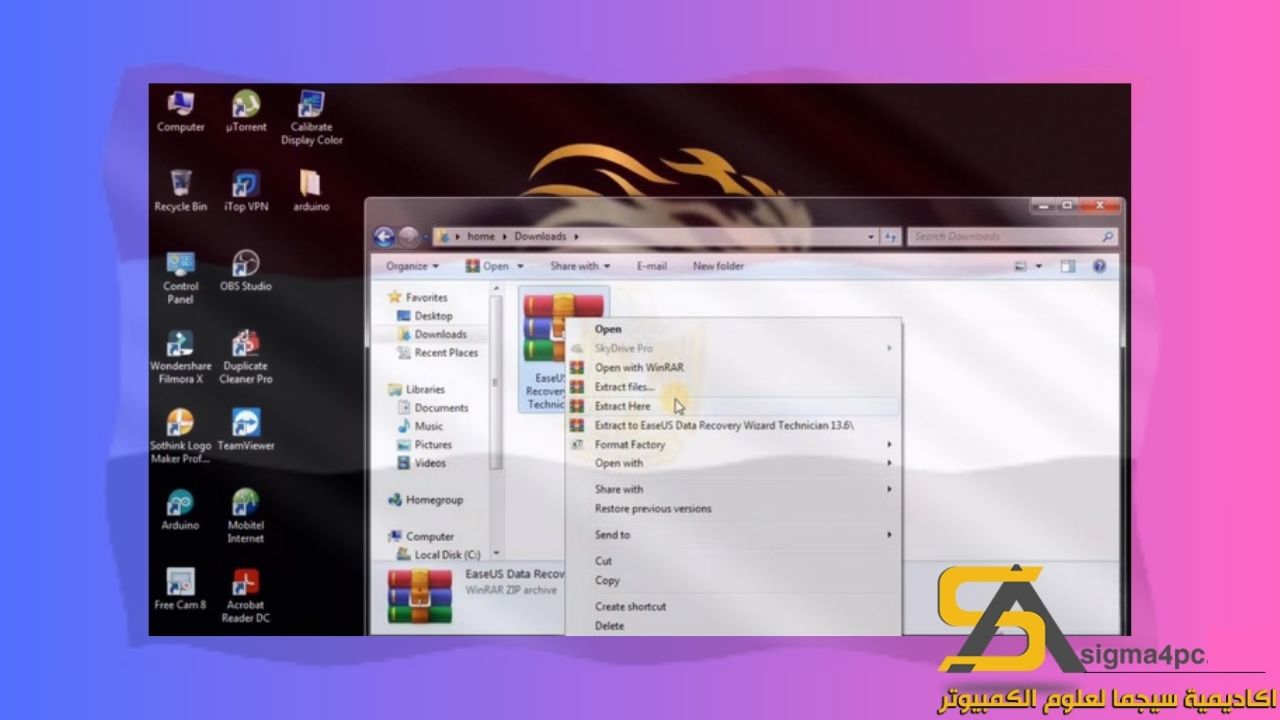Open the Computer desktop icon
Image resolution: width=1280 pixels, height=720 pixels.
coord(181,111)
